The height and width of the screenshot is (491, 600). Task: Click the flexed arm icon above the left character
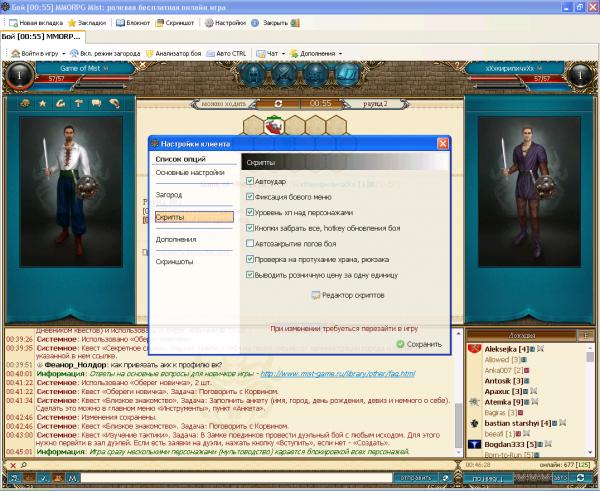pos(60,103)
